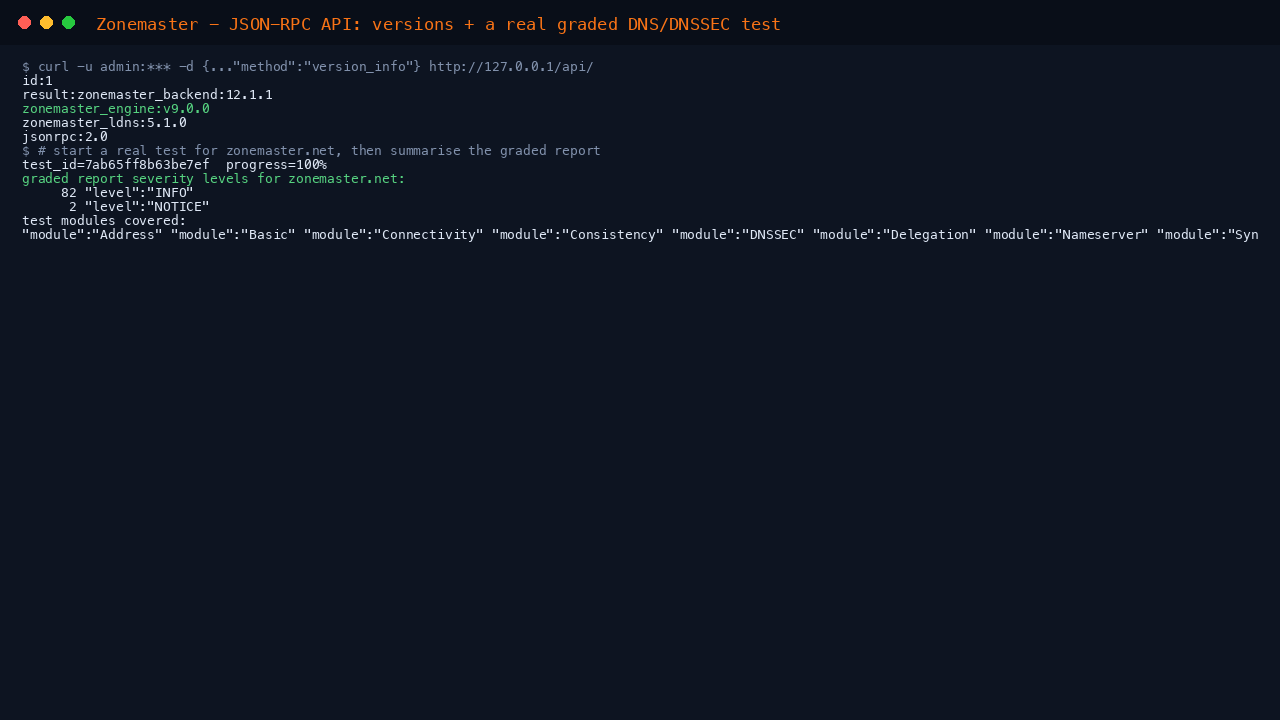Click the progress=100% text

coord(276,165)
